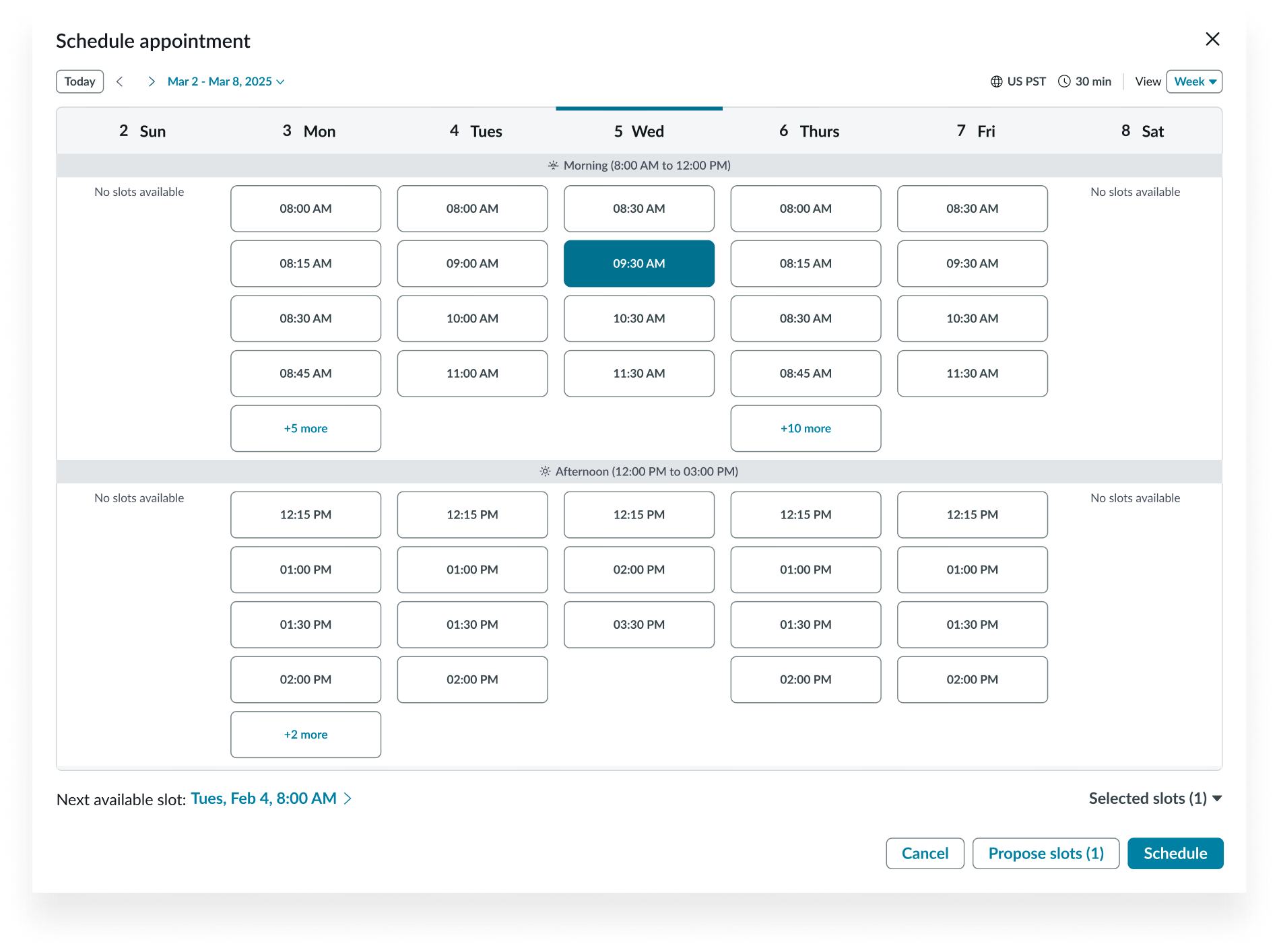Viewport: 1279px width, 952px height.
Task: Click the globe time zone icon
Action: [x=996, y=81]
